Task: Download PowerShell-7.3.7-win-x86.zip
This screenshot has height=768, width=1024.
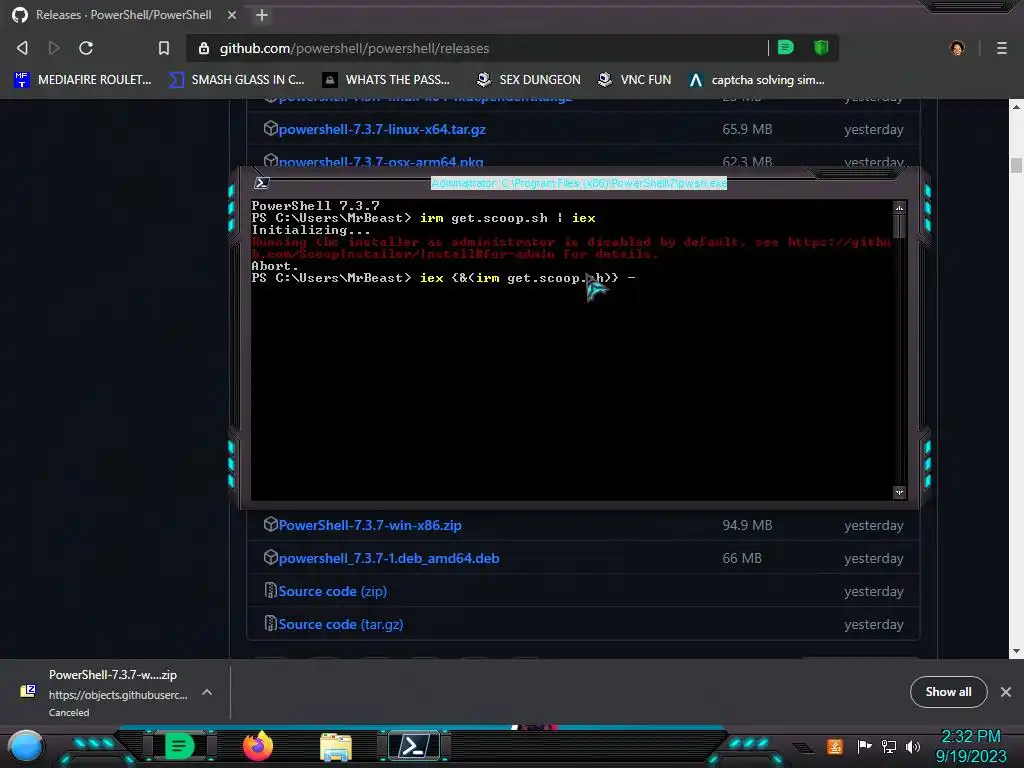Action: click(x=370, y=525)
